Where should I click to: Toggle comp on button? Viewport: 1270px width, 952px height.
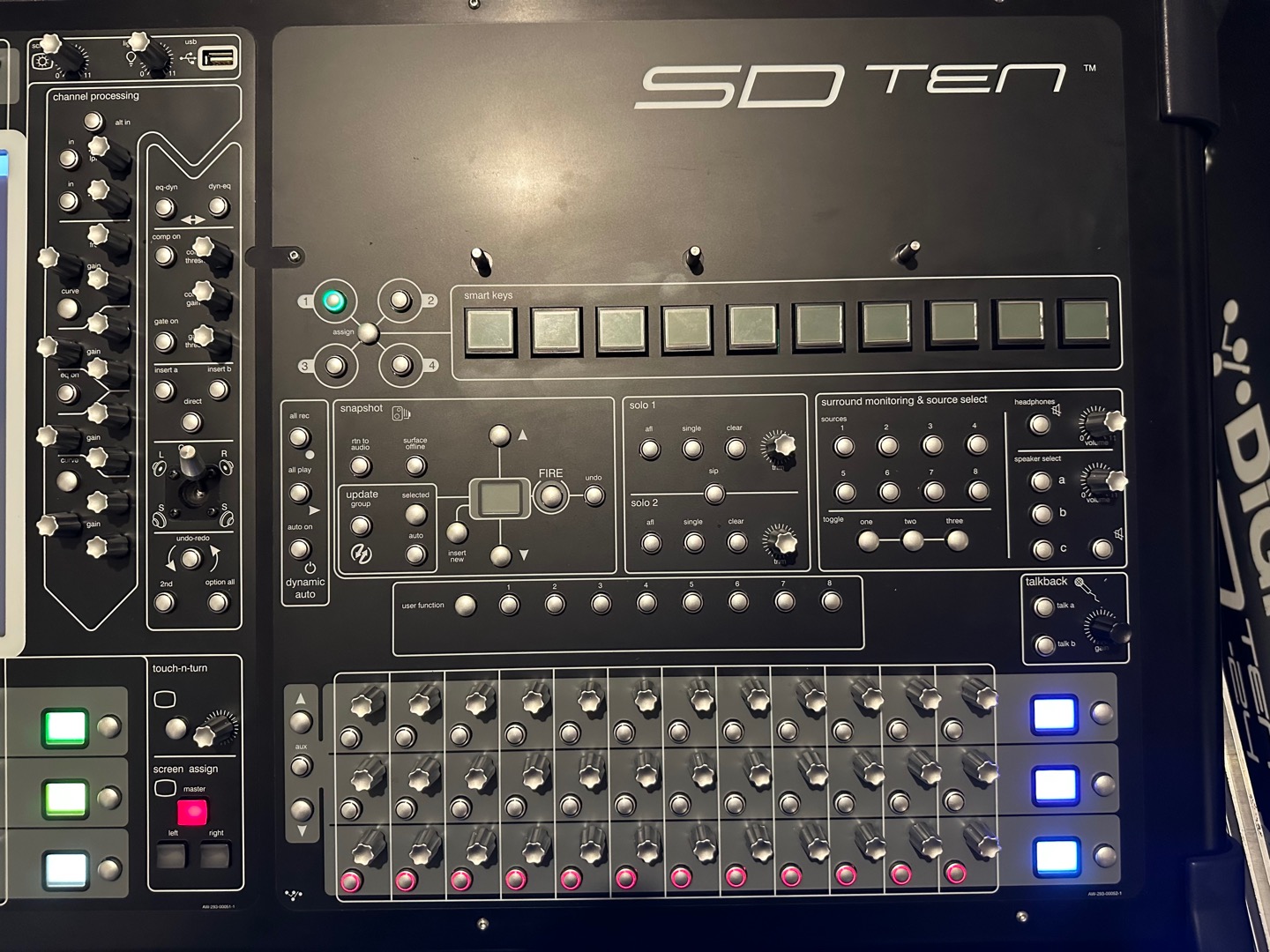pos(165,257)
